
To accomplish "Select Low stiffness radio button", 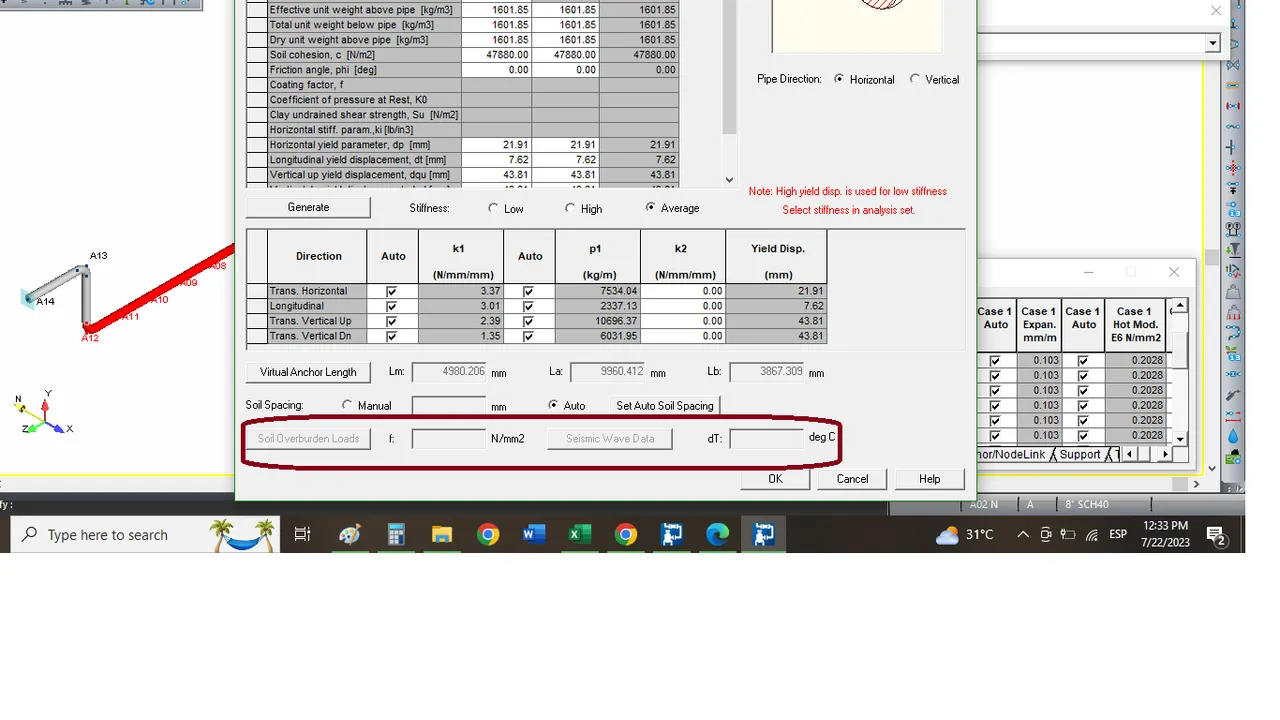I will point(493,208).
